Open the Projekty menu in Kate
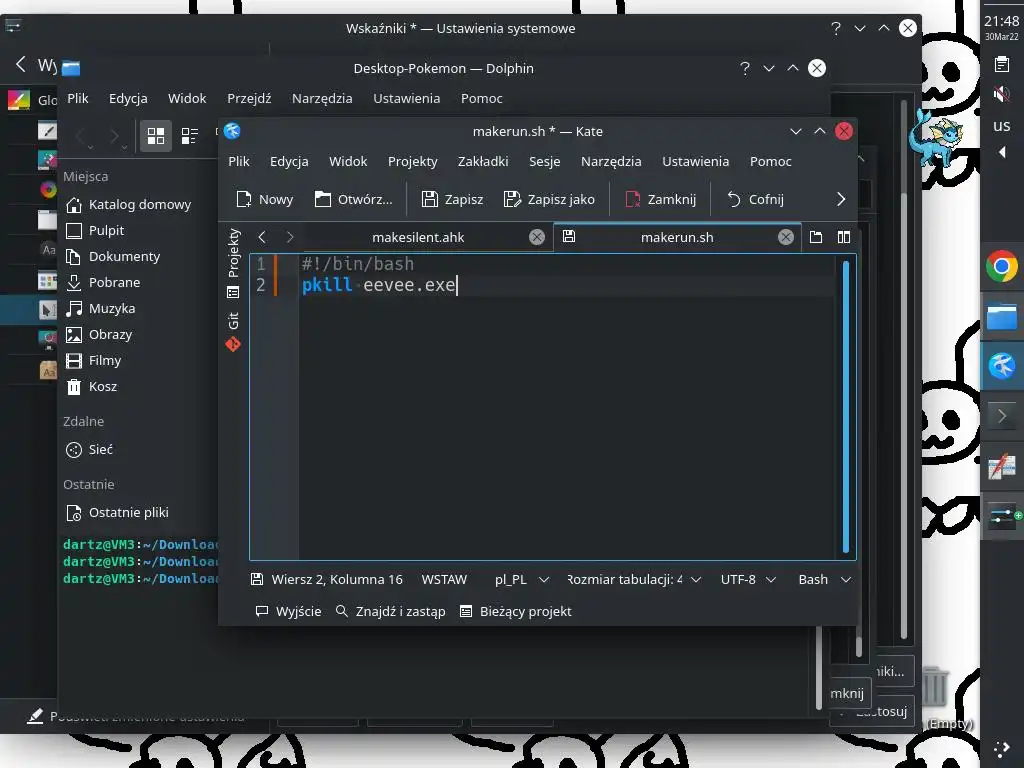 (x=413, y=161)
